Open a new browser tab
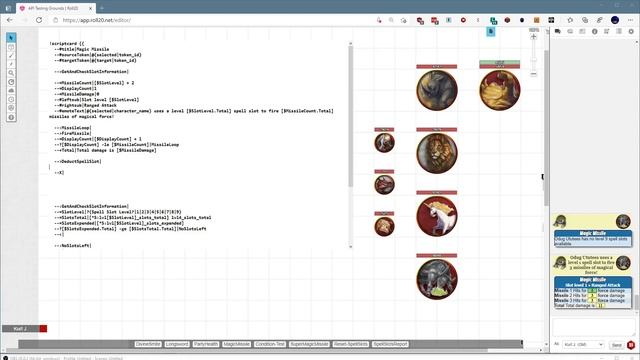This screenshot has height=360, width=640. (x=102, y=8)
